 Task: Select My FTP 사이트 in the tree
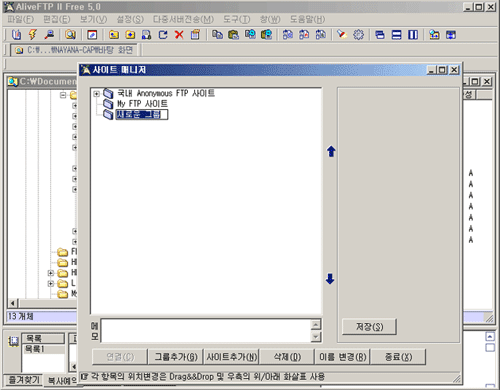pyautogui.click(x=142, y=104)
